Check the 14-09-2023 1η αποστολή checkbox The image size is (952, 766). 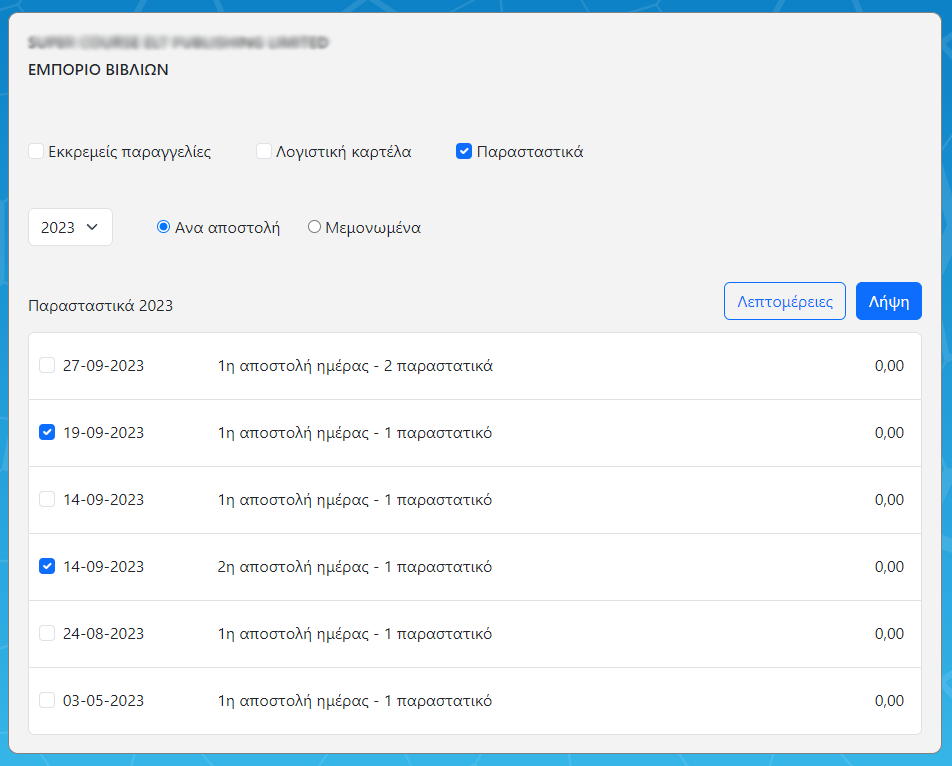pos(47,500)
